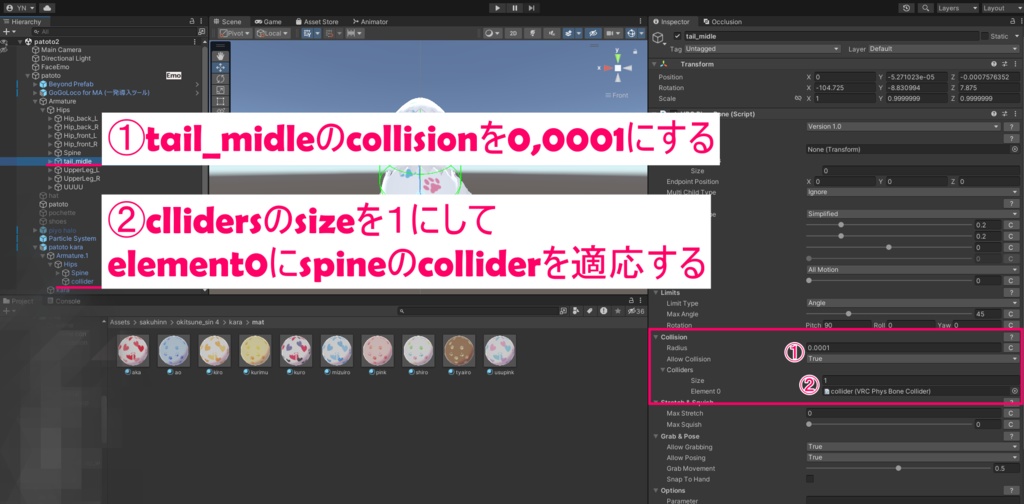Toggle Scale constrained proportions link icon
The height and width of the screenshot is (504, 1024).
pyautogui.click(x=797, y=99)
